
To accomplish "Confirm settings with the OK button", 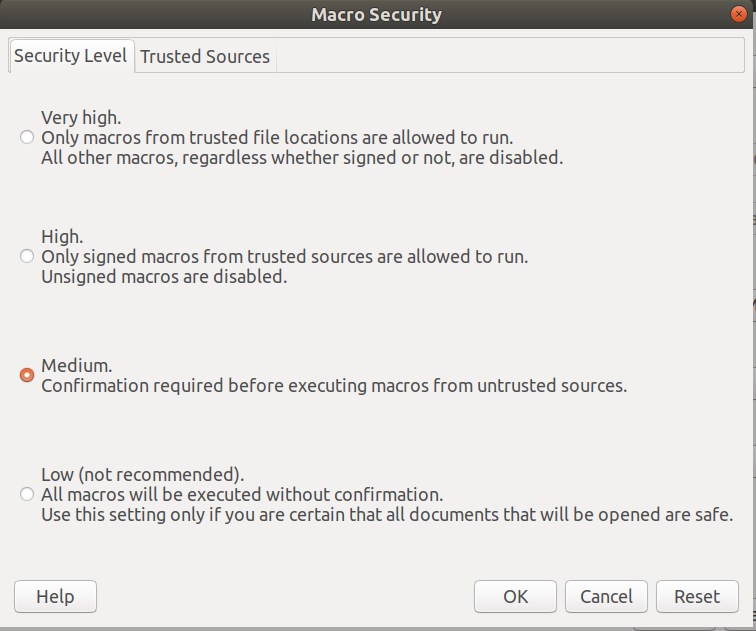I will [515, 597].
